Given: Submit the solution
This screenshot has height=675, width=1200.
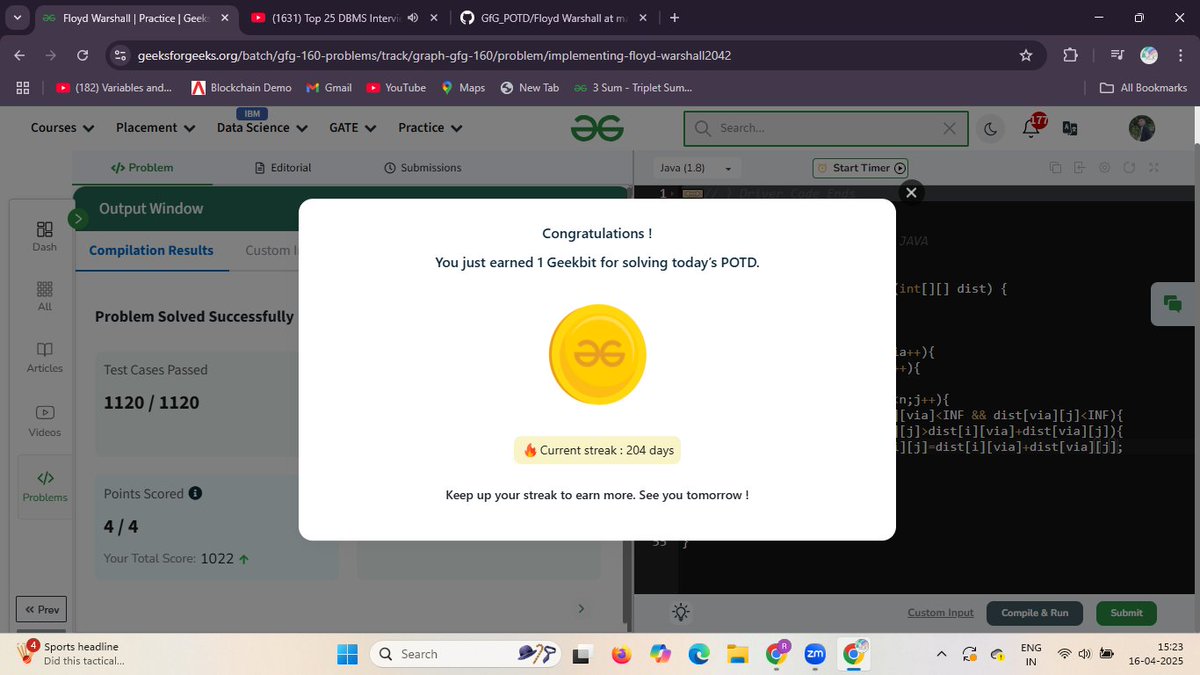Looking at the screenshot, I should click(1126, 613).
